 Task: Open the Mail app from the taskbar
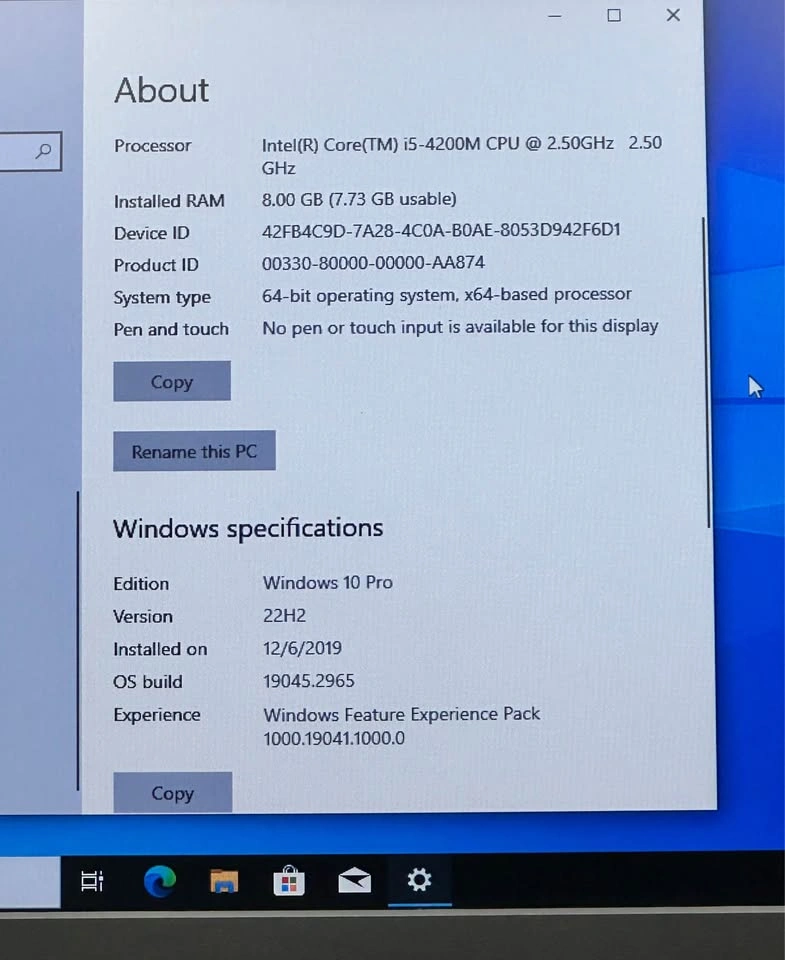point(355,881)
